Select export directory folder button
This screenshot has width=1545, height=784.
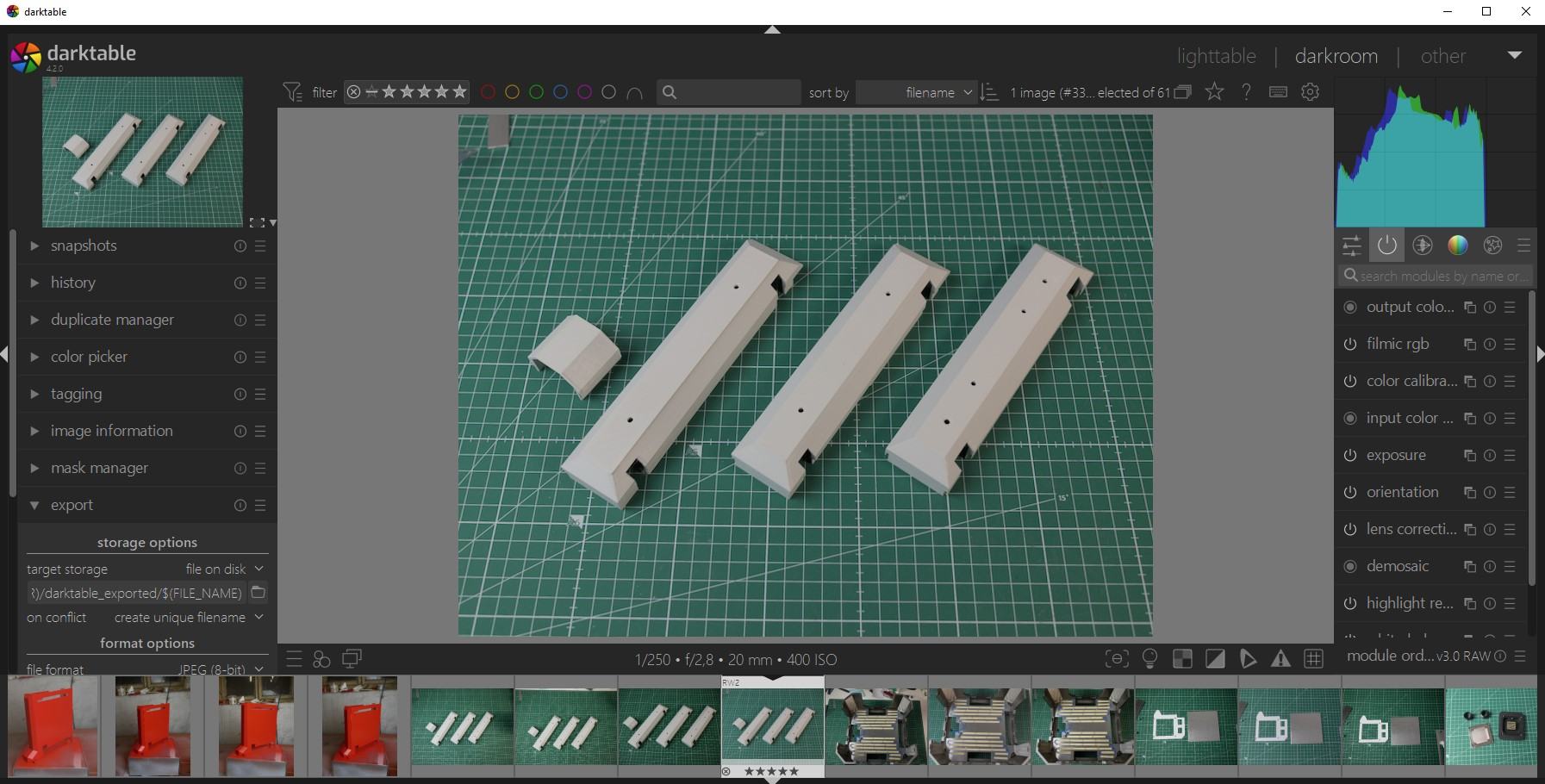[x=259, y=593]
